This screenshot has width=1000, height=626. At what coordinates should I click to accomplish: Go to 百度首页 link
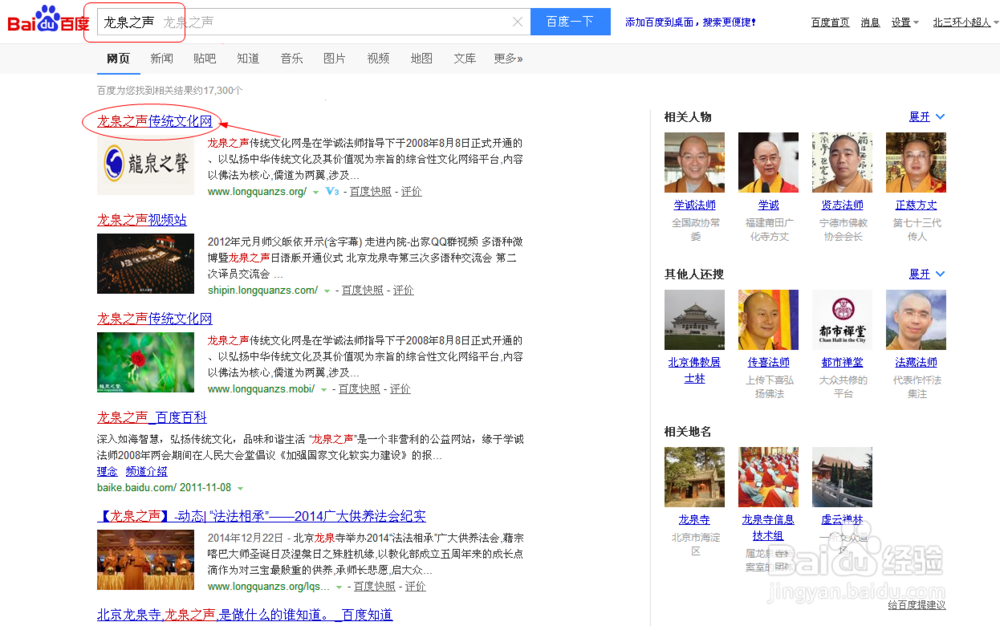pyautogui.click(x=830, y=22)
